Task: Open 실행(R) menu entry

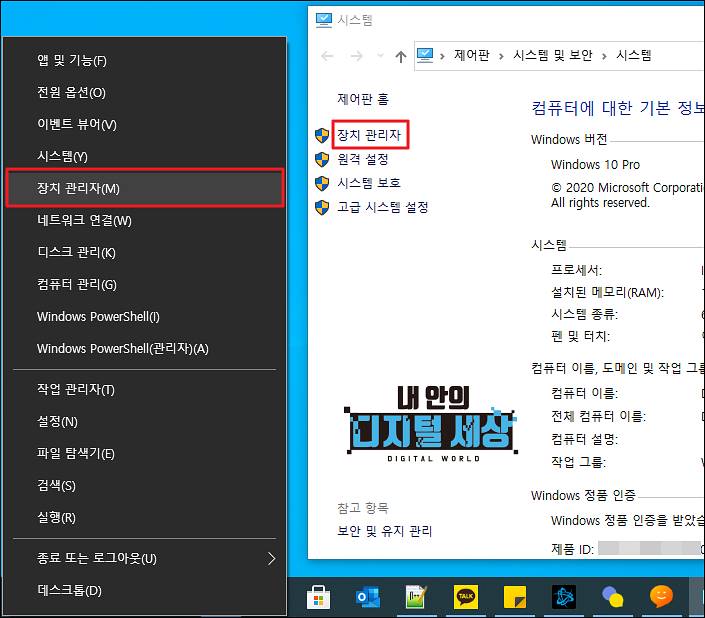Action: 145,517
